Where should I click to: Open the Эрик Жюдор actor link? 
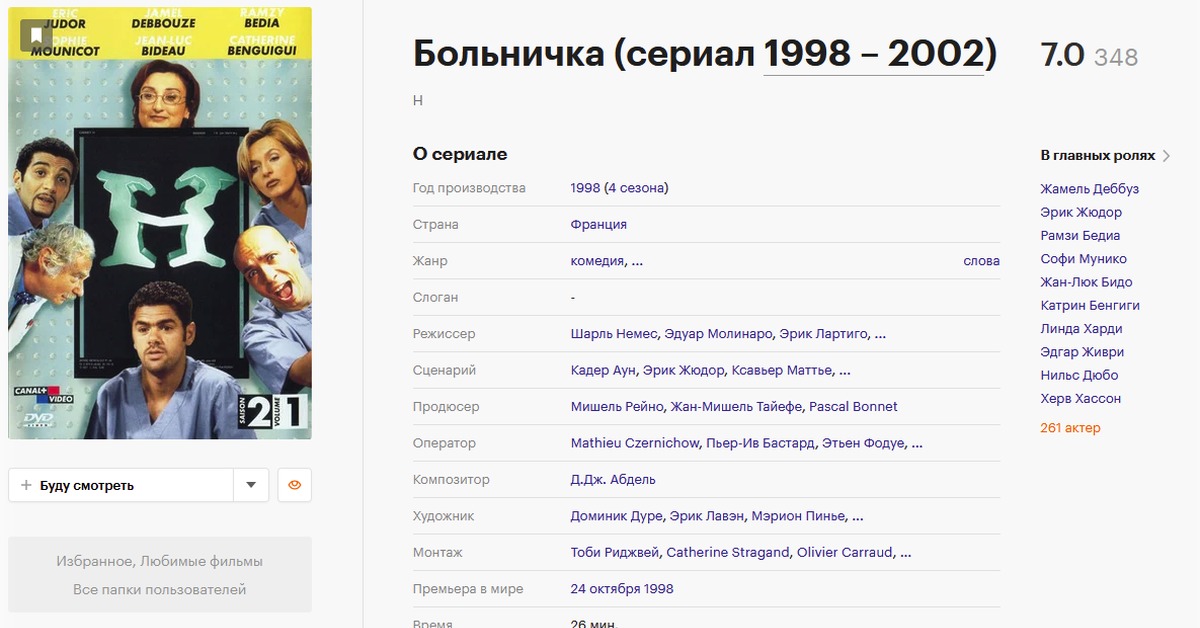pos(1081,212)
